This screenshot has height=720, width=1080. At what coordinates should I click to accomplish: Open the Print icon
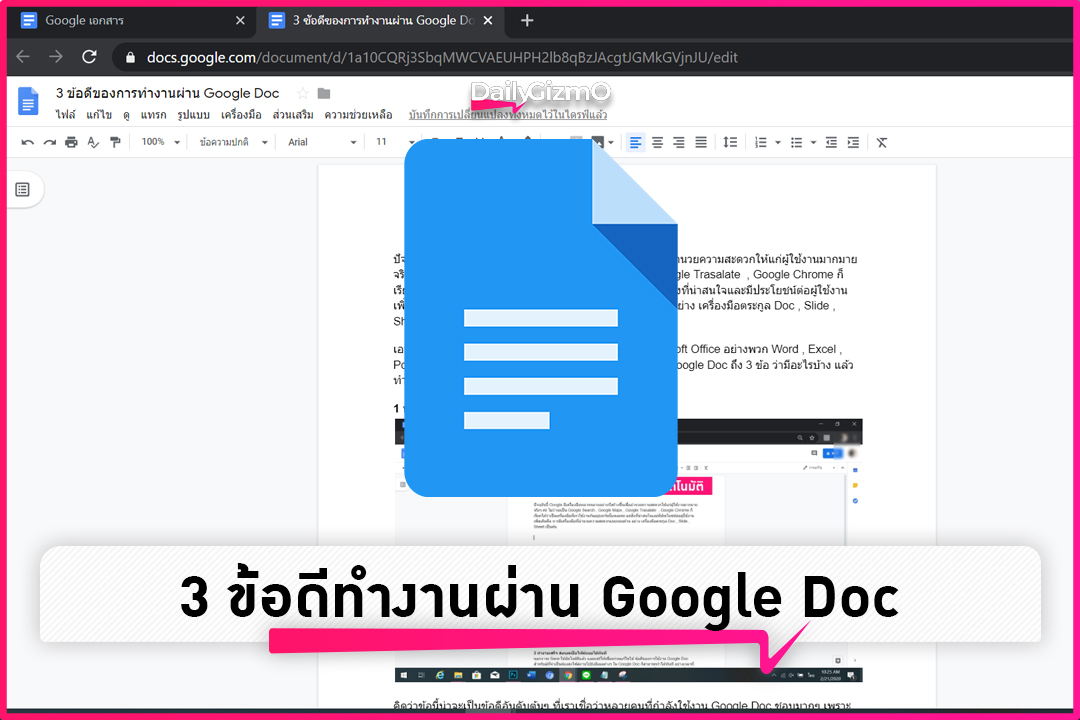pyautogui.click(x=70, y=142)
